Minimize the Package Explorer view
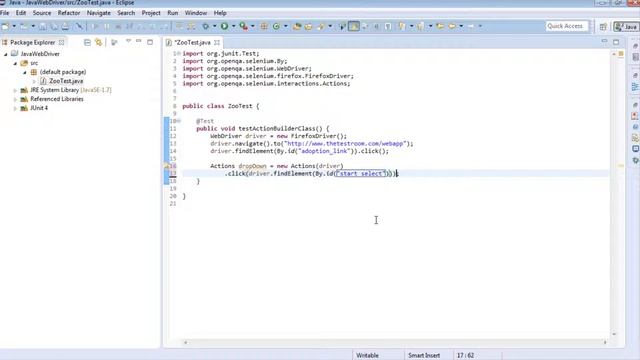The image size is (640, 360). click(x=139, y=42)
